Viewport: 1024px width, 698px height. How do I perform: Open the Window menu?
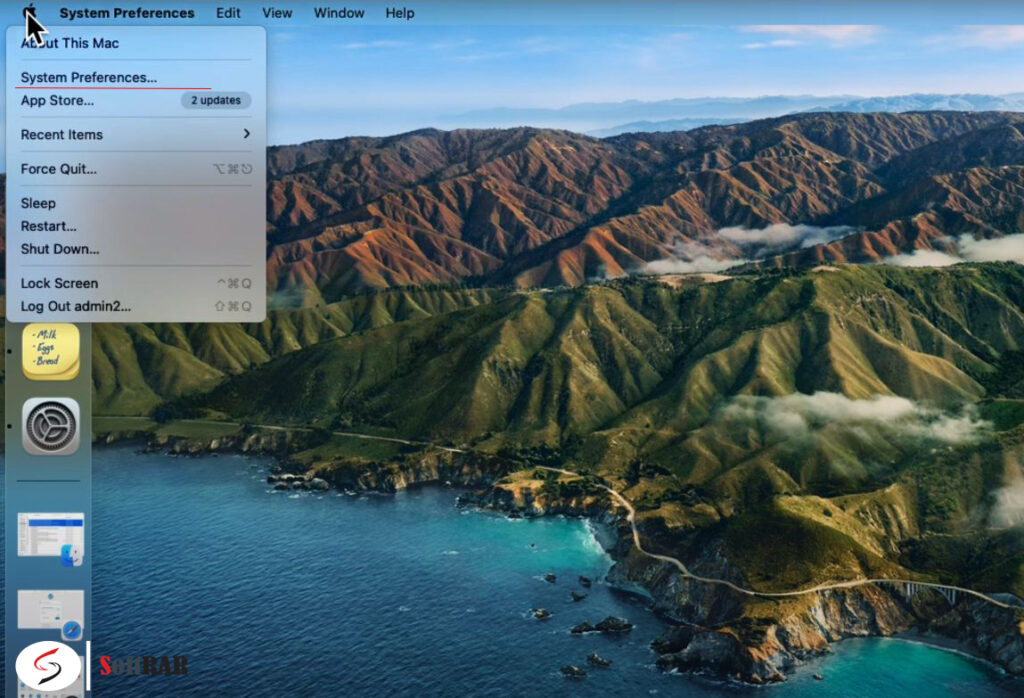coord(339,13)
